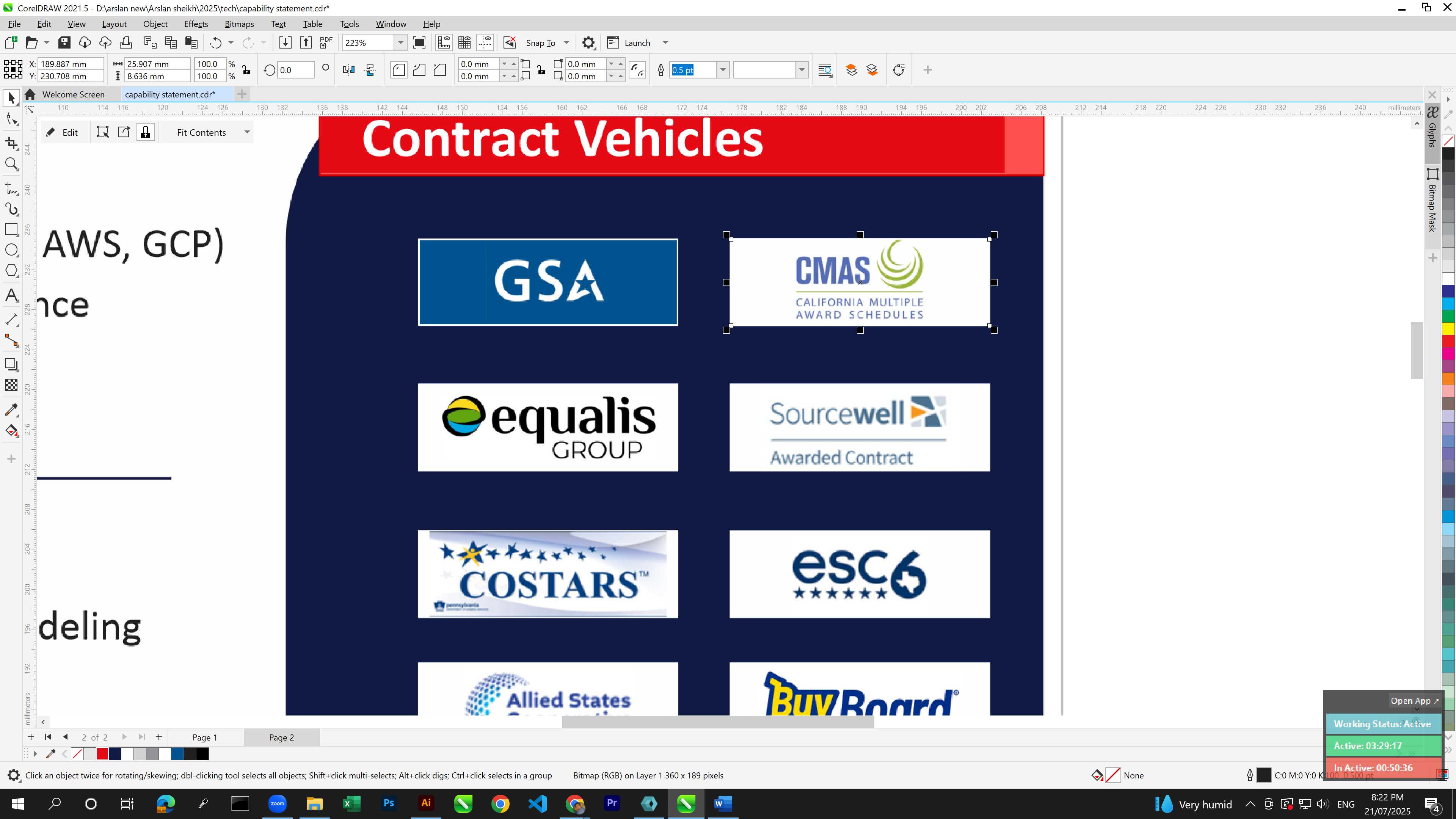Screen dimensions: 1456x819
Task: Toggle Show grid button
Action: coord(464,42)
